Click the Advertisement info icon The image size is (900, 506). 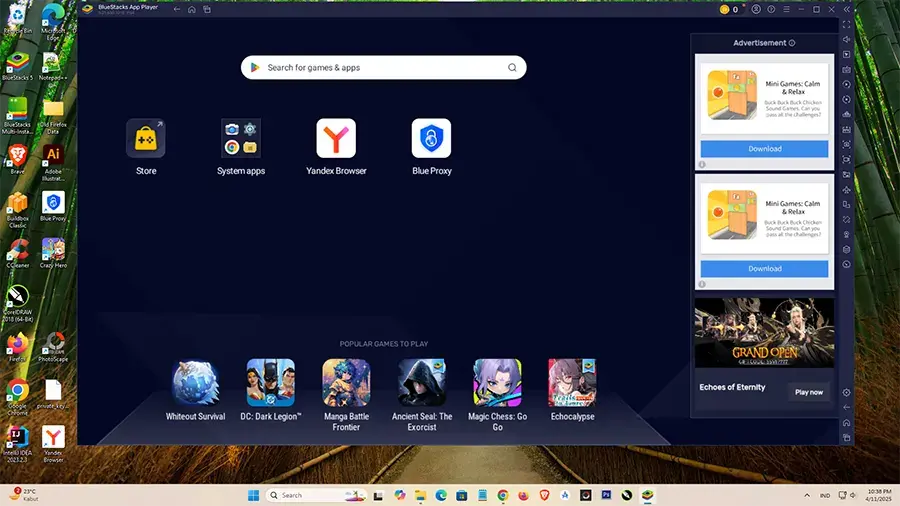792,43
